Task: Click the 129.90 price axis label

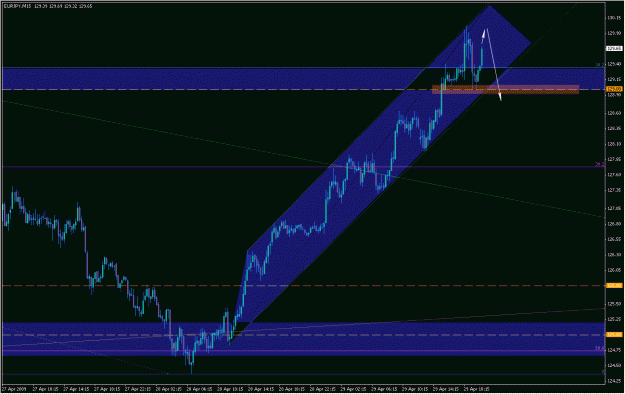Action: (614, 33)
